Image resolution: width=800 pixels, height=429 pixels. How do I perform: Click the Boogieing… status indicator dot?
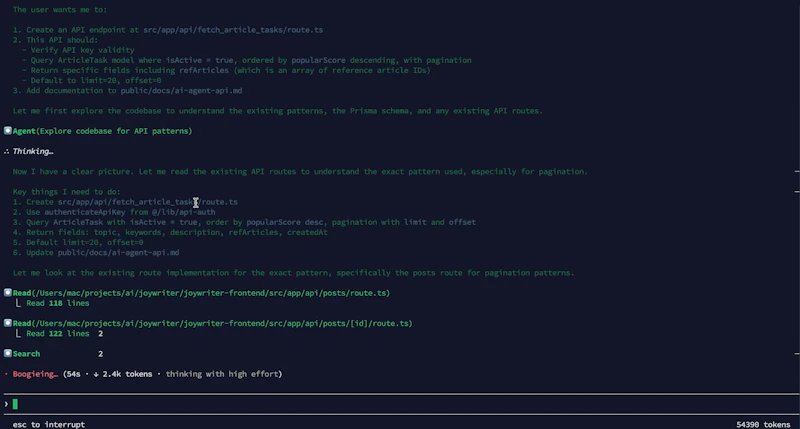pos(6,374)
